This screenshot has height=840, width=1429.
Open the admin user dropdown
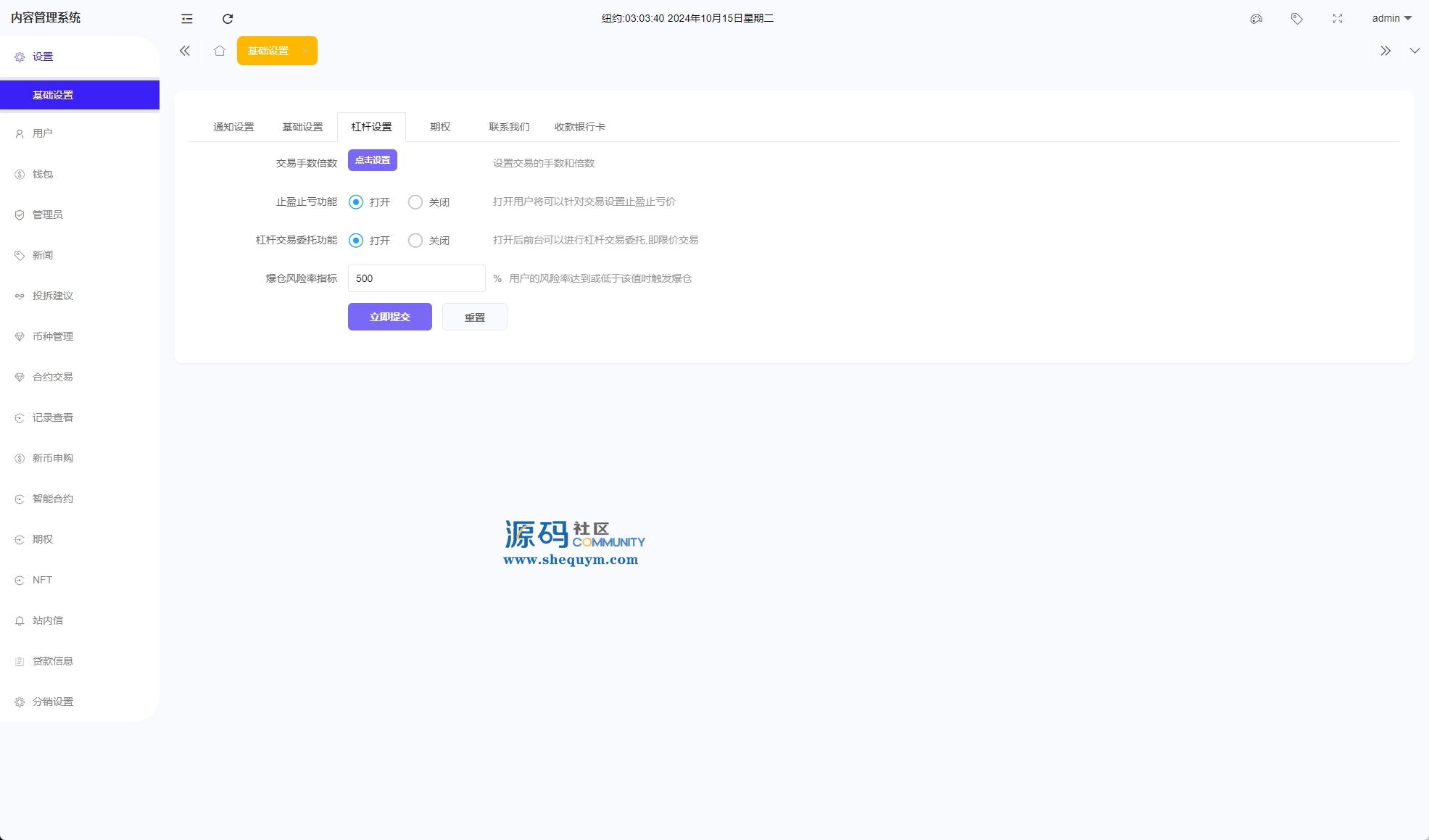tap(1391, 19)
